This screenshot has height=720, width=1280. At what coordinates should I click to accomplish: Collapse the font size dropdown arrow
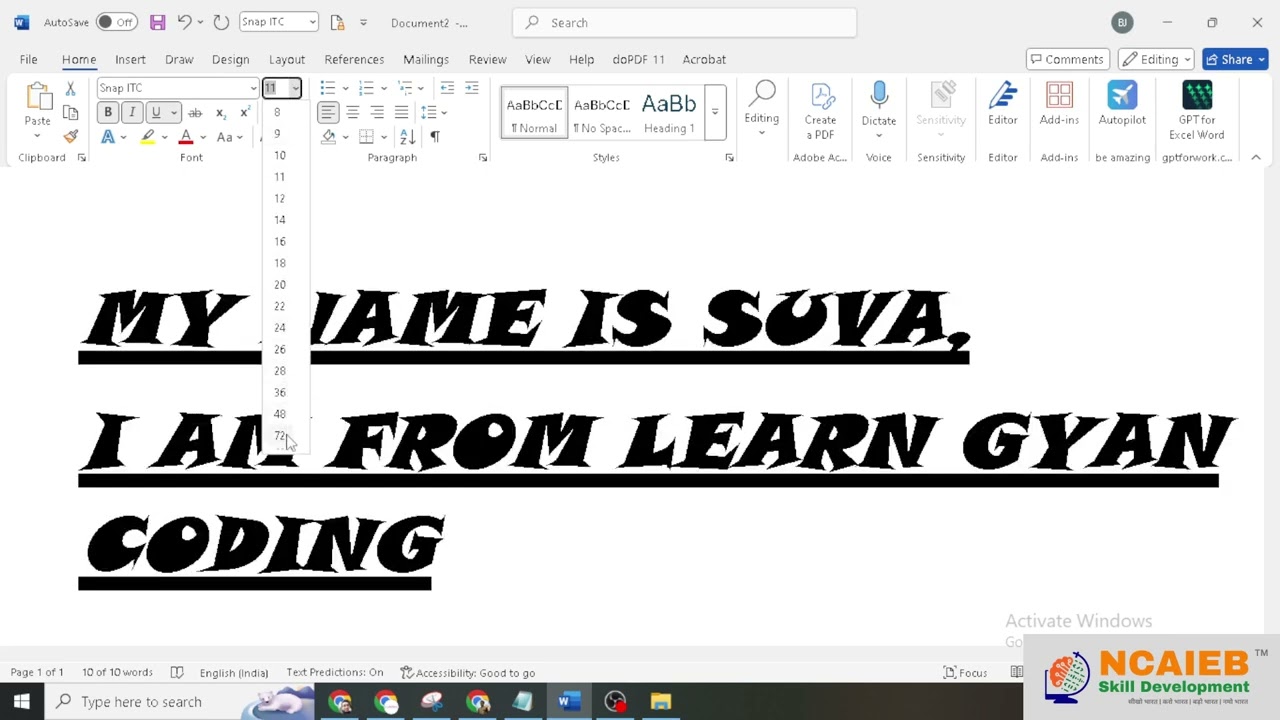tap(295, 88)
